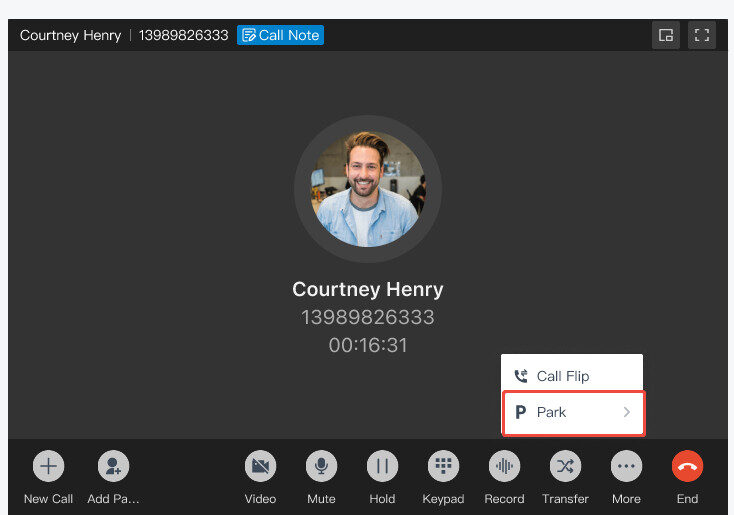Click Courtney Henry's avatar photo

[x=368, y=189]
